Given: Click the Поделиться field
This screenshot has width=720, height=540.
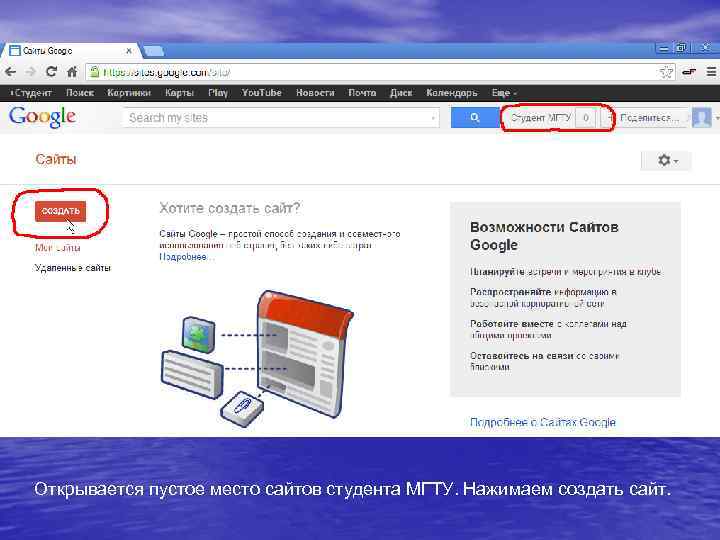Looking at the screenshot, I should (x=652, y=118).
